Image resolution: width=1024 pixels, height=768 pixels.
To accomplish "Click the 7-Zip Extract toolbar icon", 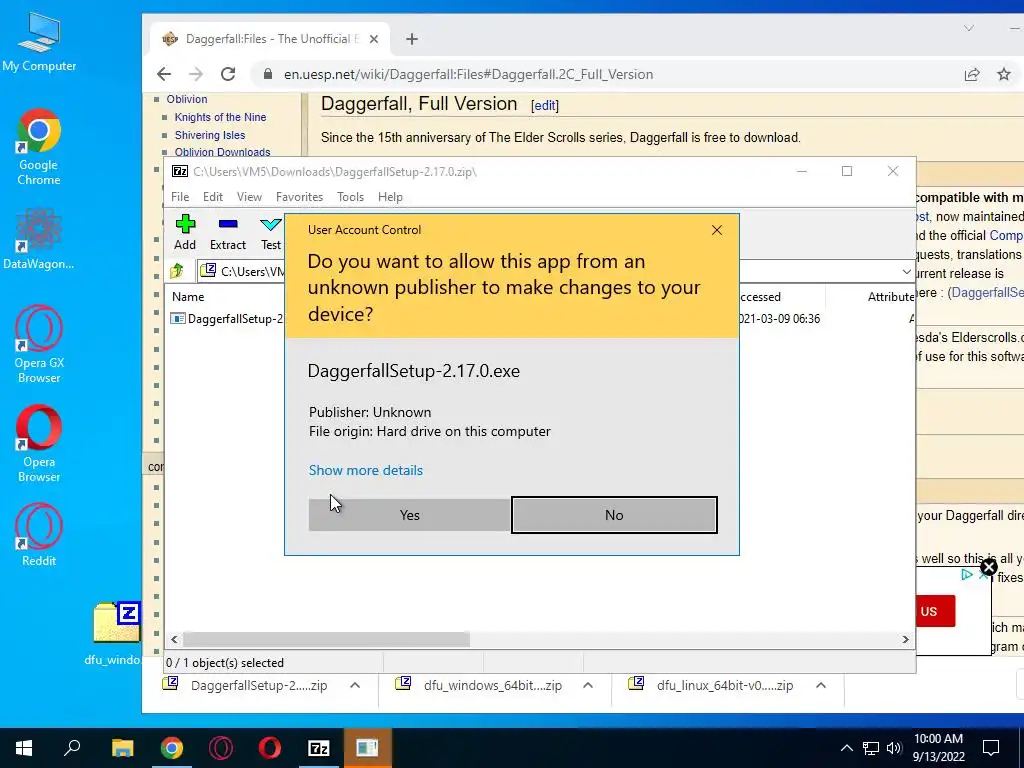I will [228, 232].
